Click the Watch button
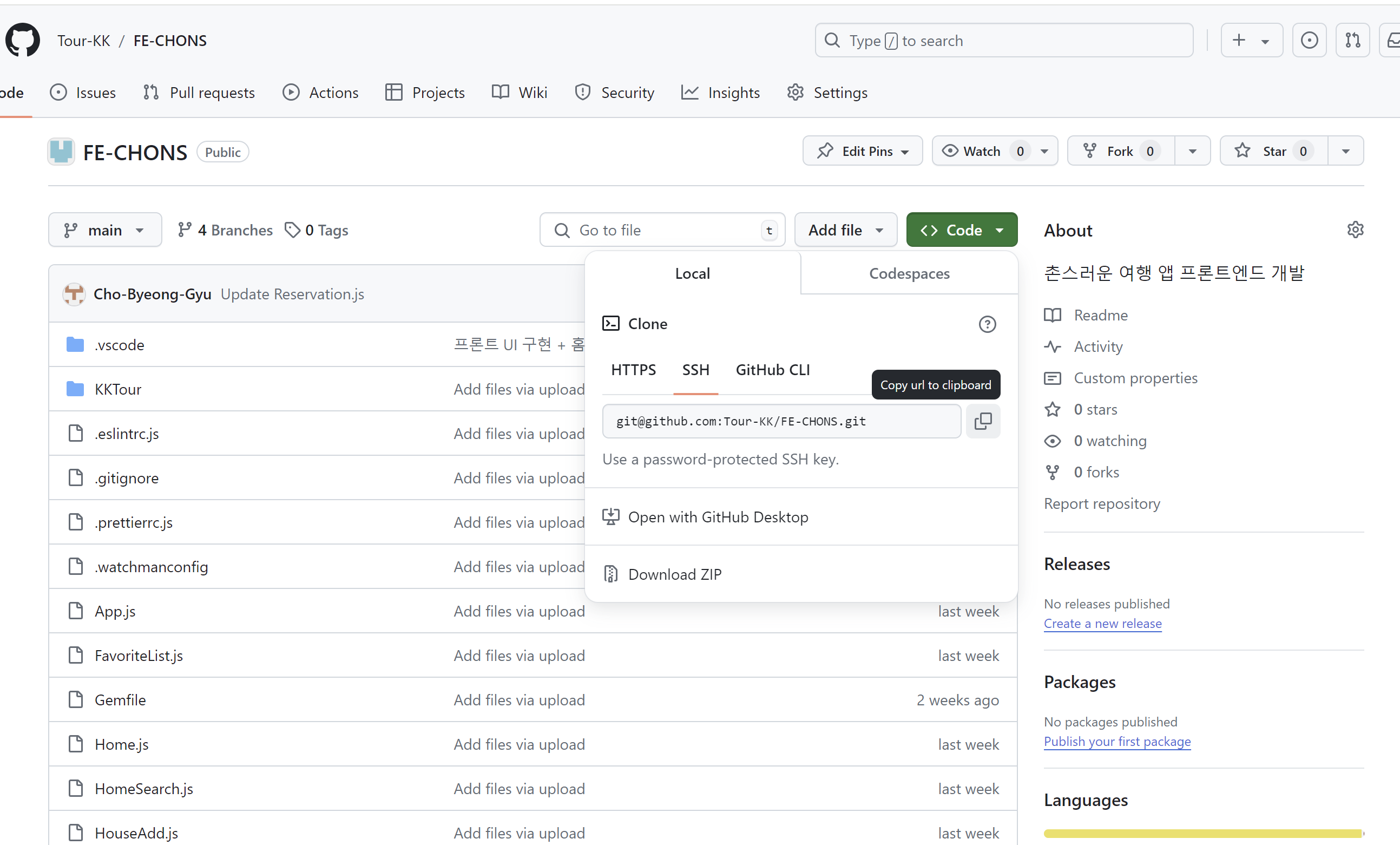Screen dimensions: 1400x845 (x=994, y=150)
